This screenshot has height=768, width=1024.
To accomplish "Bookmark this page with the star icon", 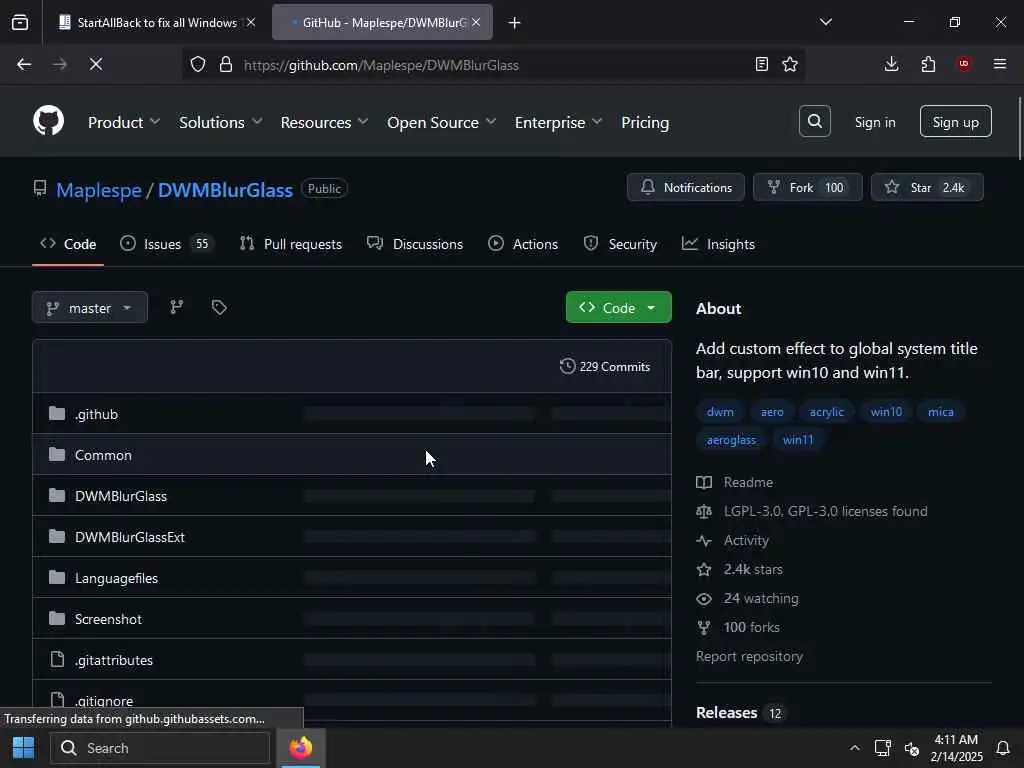I will tap(790, 64).
